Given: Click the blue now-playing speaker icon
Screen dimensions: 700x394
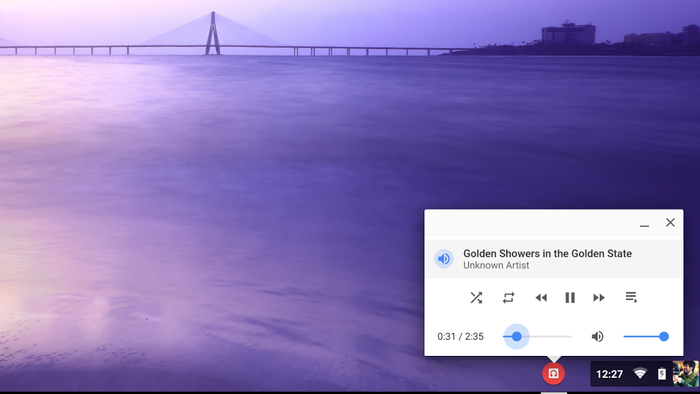Looking at the screenshot, I should tap(444, 259).
